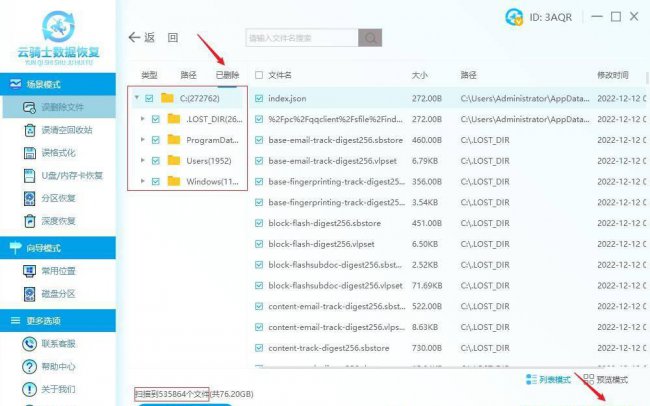650x406 pixels.
Task: Switch to the 路径 tree tab
Action: (x=189, y=75)
